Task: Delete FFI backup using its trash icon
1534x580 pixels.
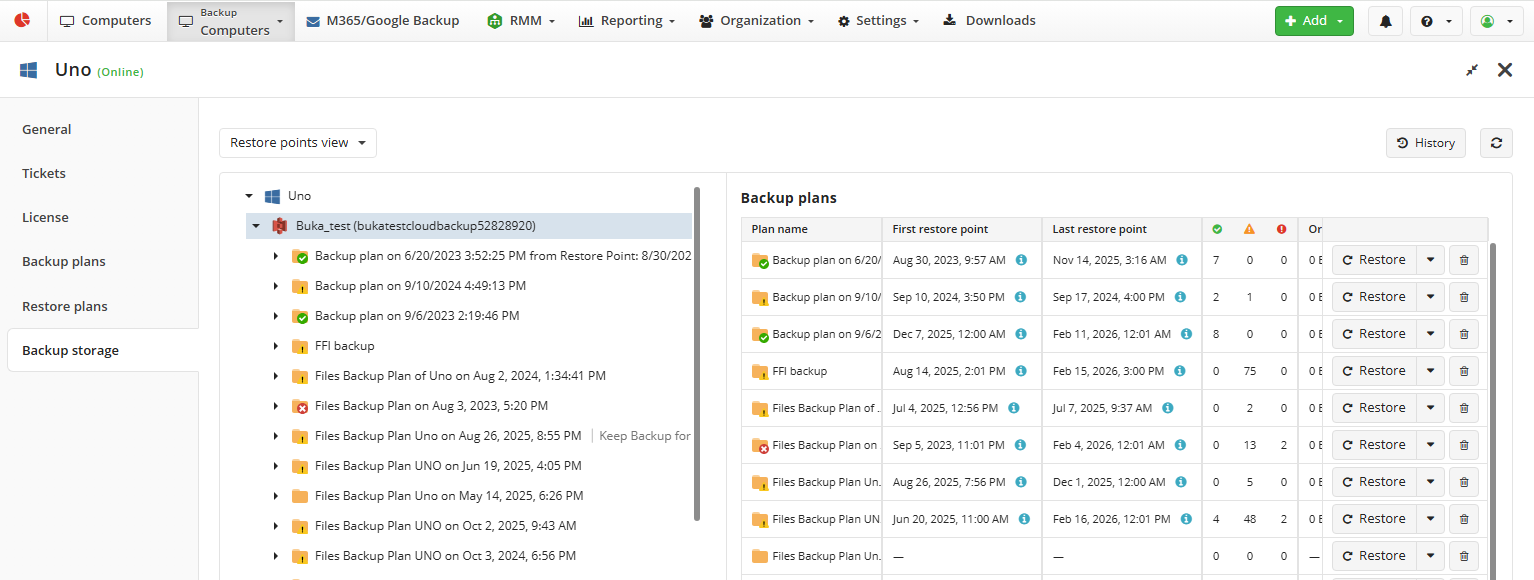Action: pyautogui.click(x=1464, y=371)
